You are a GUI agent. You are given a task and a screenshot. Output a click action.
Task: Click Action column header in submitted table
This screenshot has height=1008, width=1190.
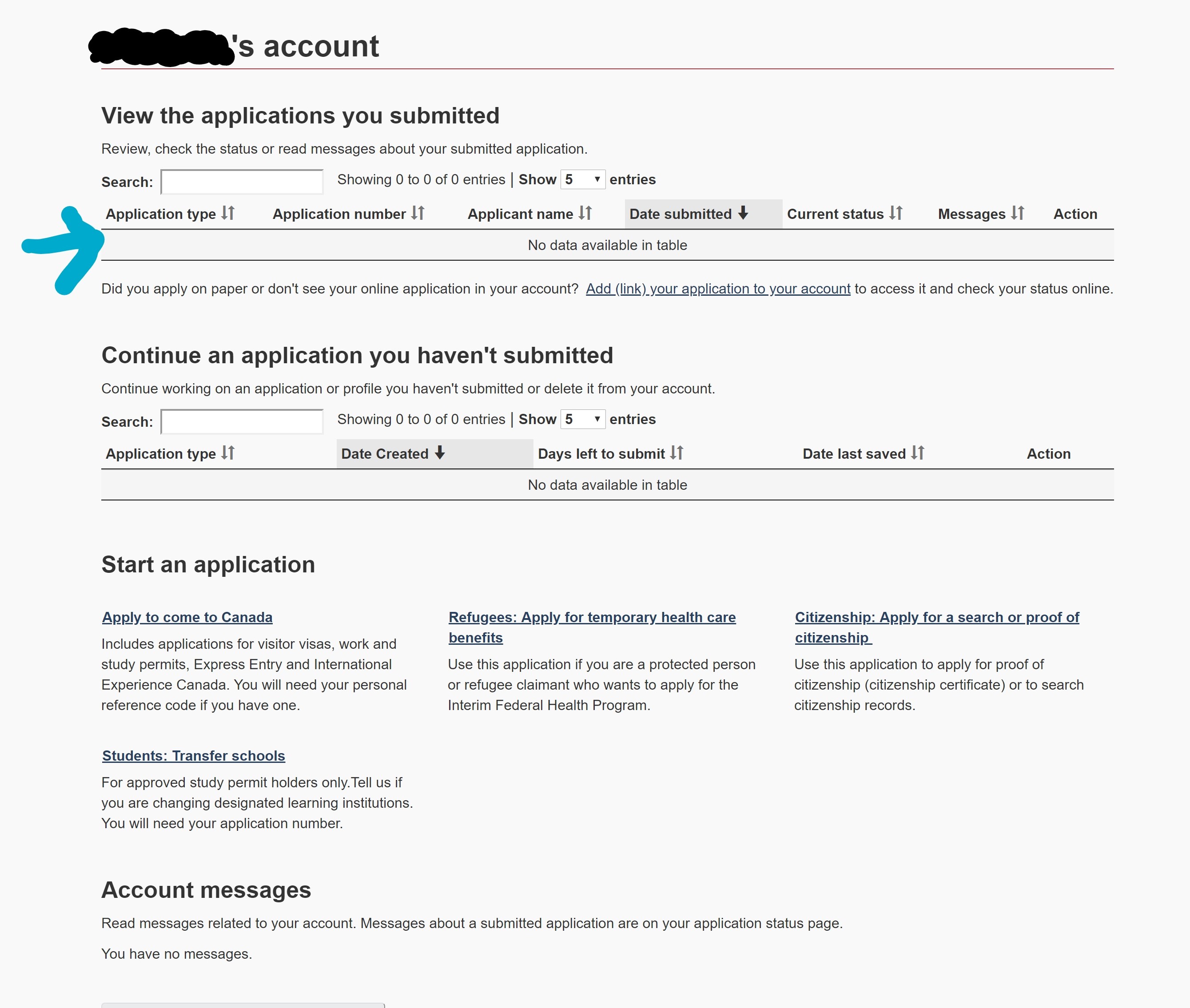[1075, 214]
